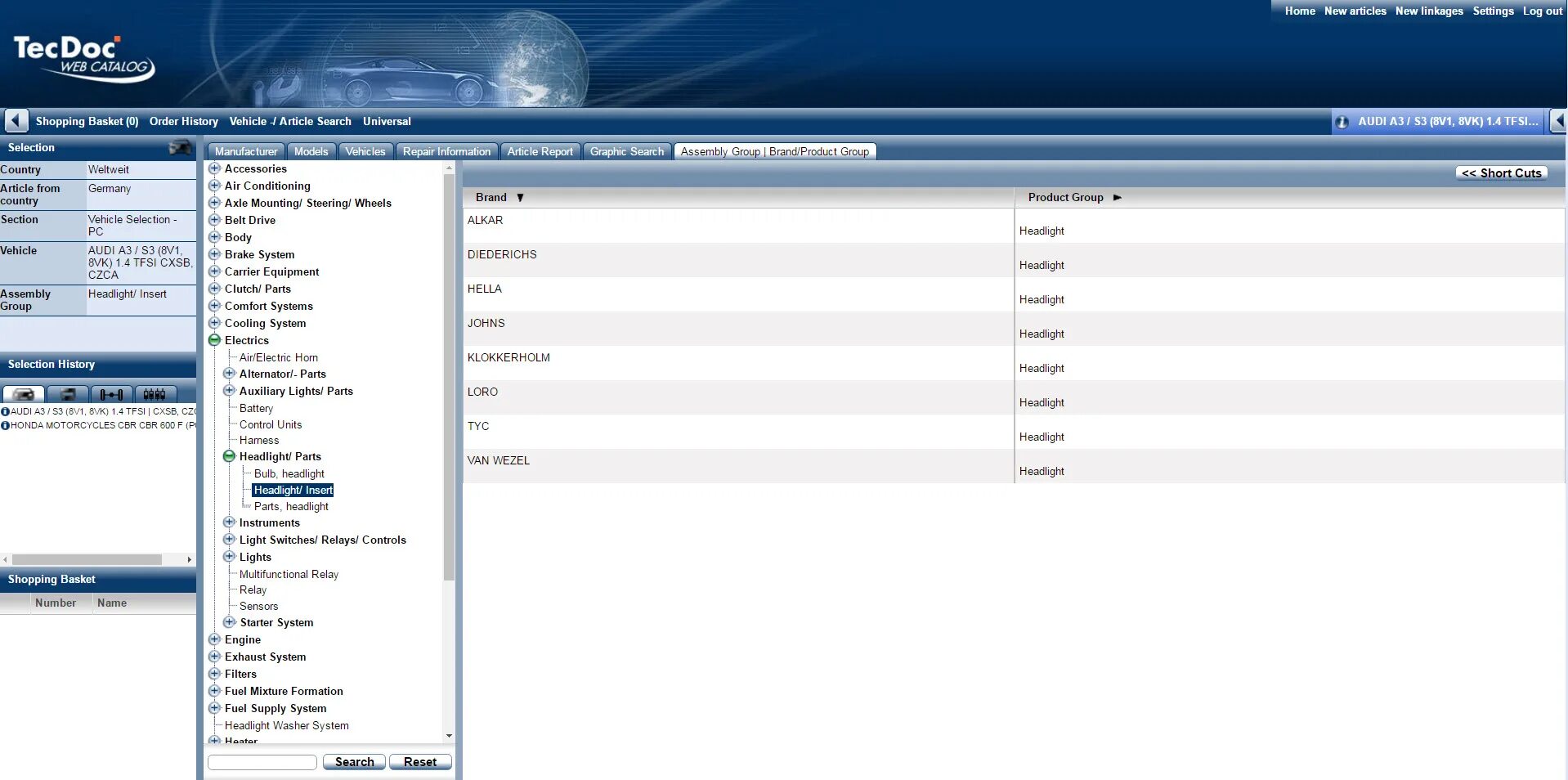1568x780 pixels.
Task: Collapse the Electrics tree node
Action: tap(214, 340)
